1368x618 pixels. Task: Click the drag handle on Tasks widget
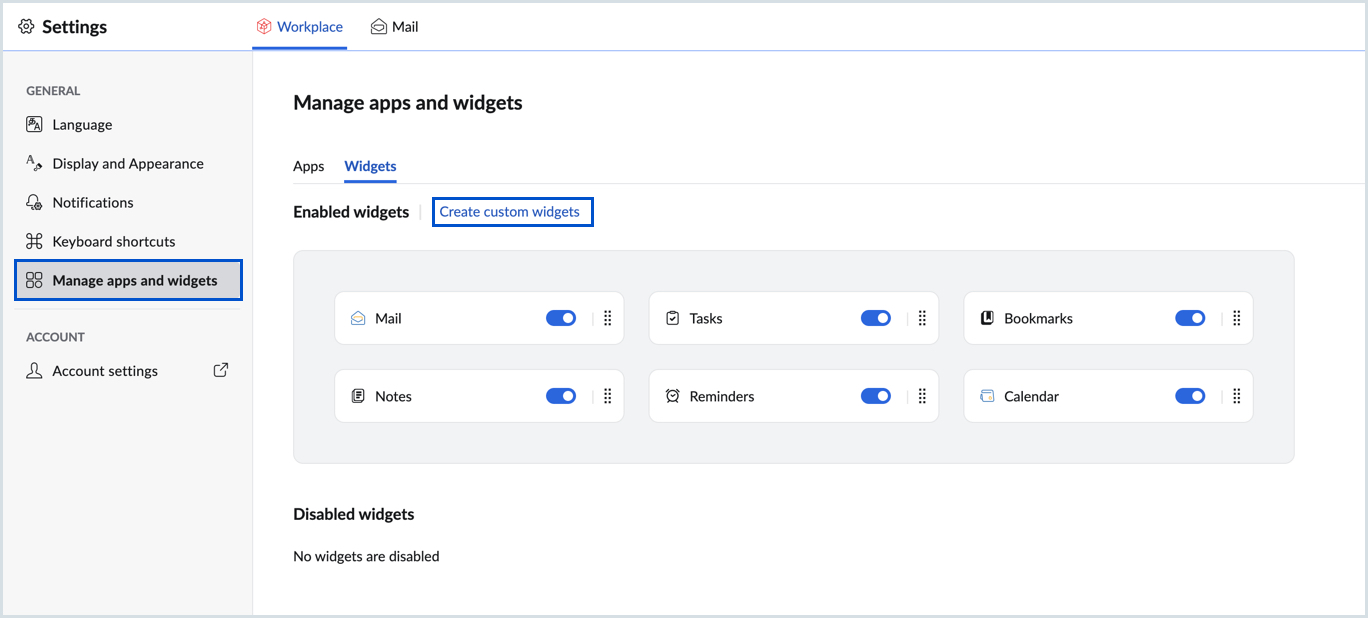(922, 318)
